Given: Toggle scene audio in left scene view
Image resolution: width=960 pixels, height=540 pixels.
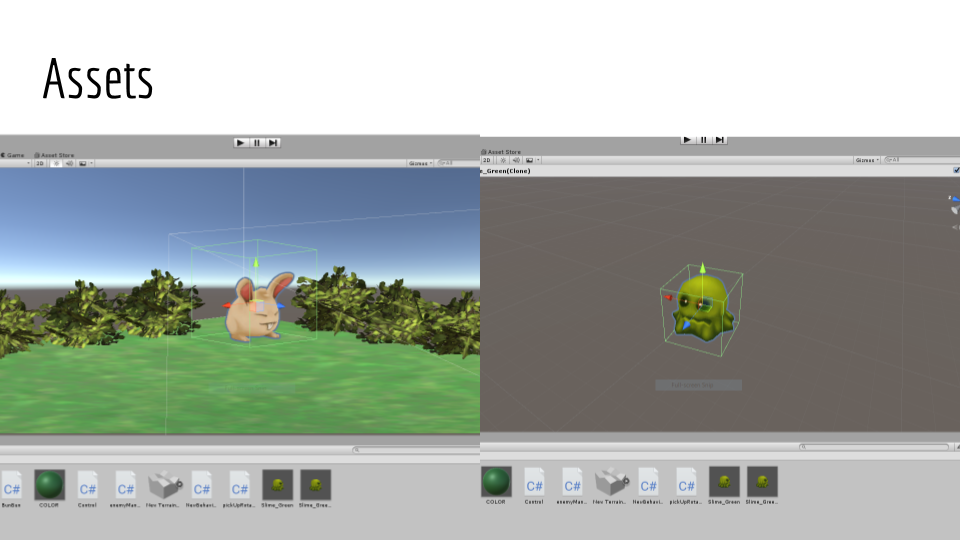Looking at the screenshot, I should tap(69, 163).
